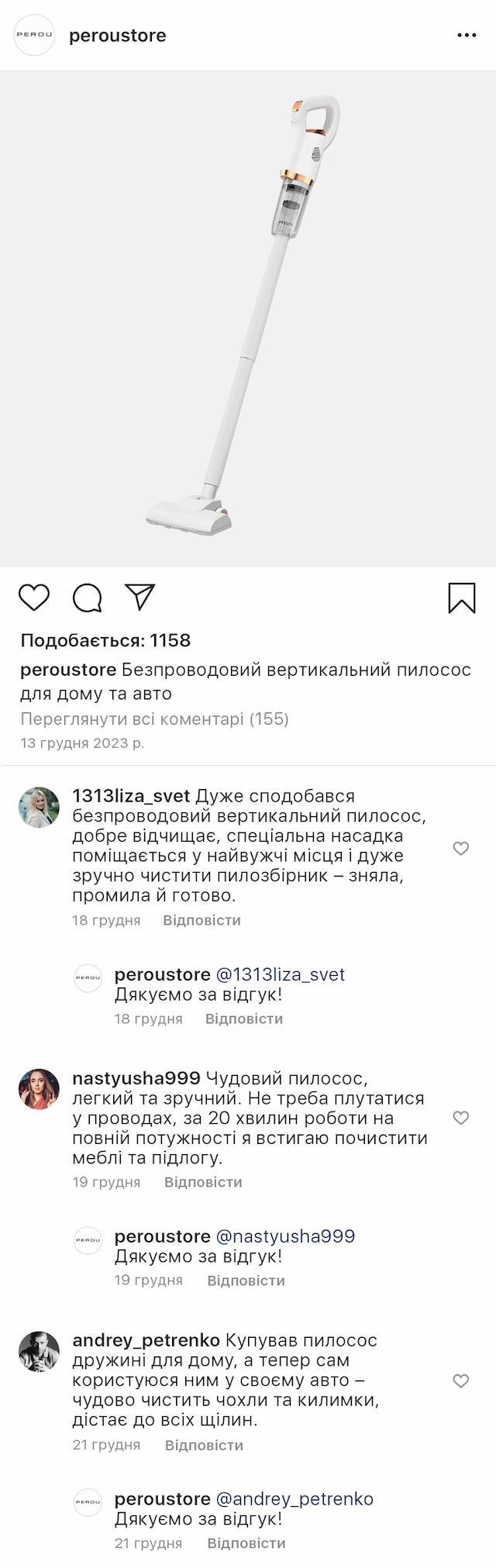The height and width of the screenshot is (1568, 496).
Task: Click the @nastyusha999 mention link
Action: coord(285,1236)
